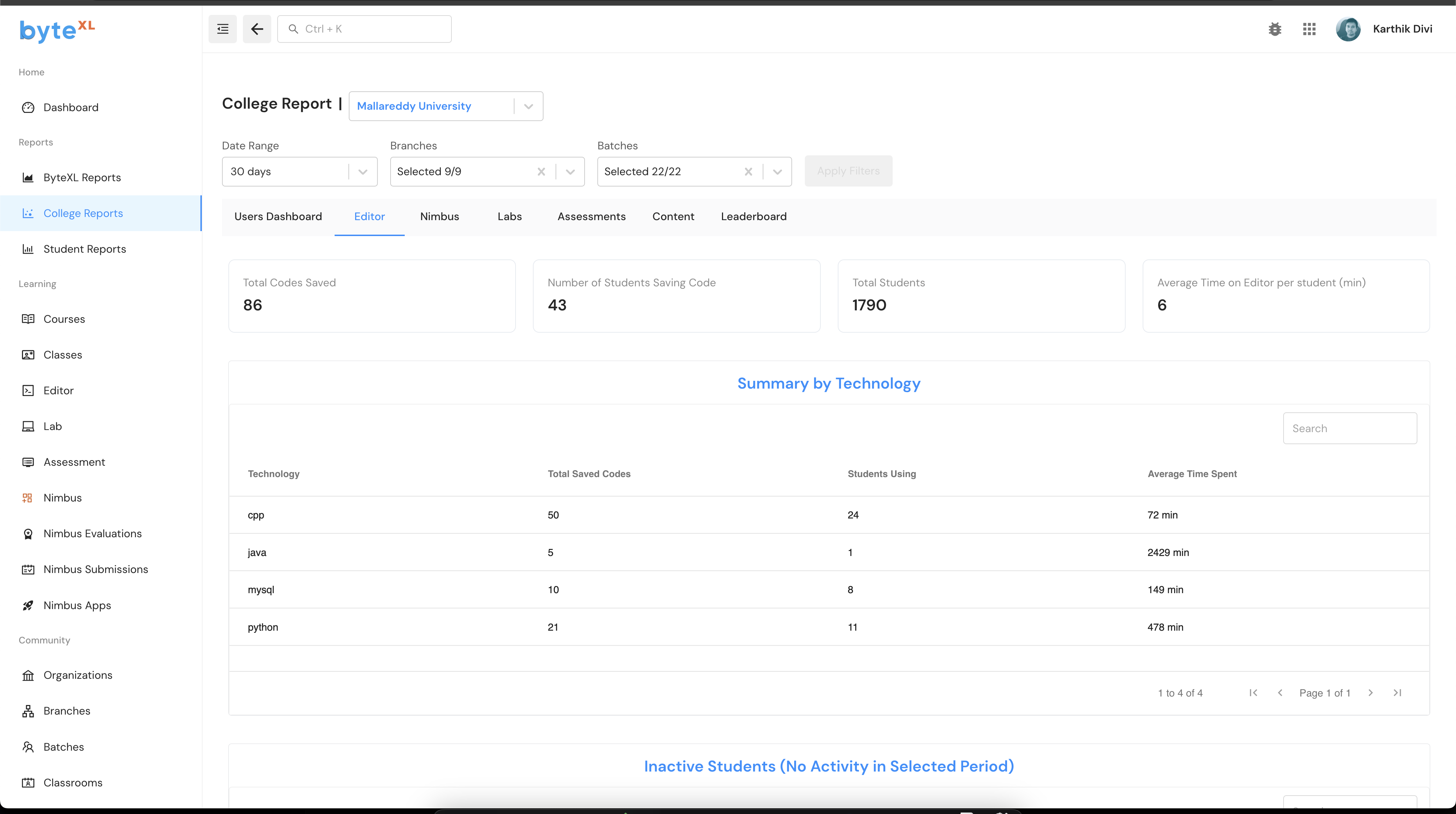Clear the Branches selection with X
This screenshot has width=1456, height=814.
click(541, 172)
